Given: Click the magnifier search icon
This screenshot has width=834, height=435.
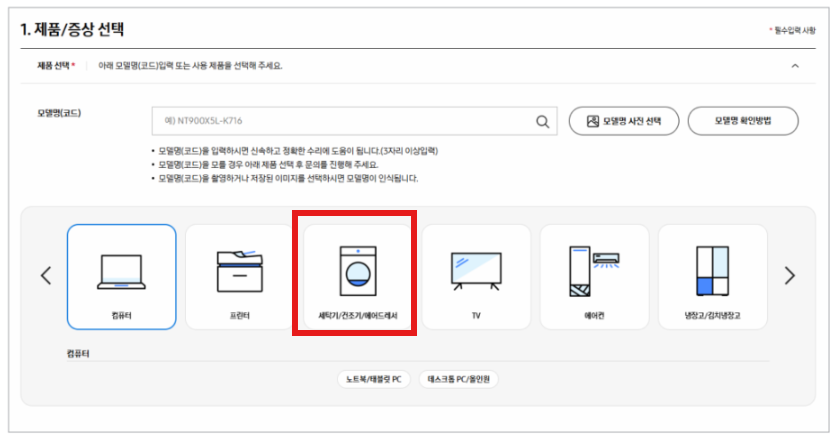Looking at the screenshot, I should (542, 121).
